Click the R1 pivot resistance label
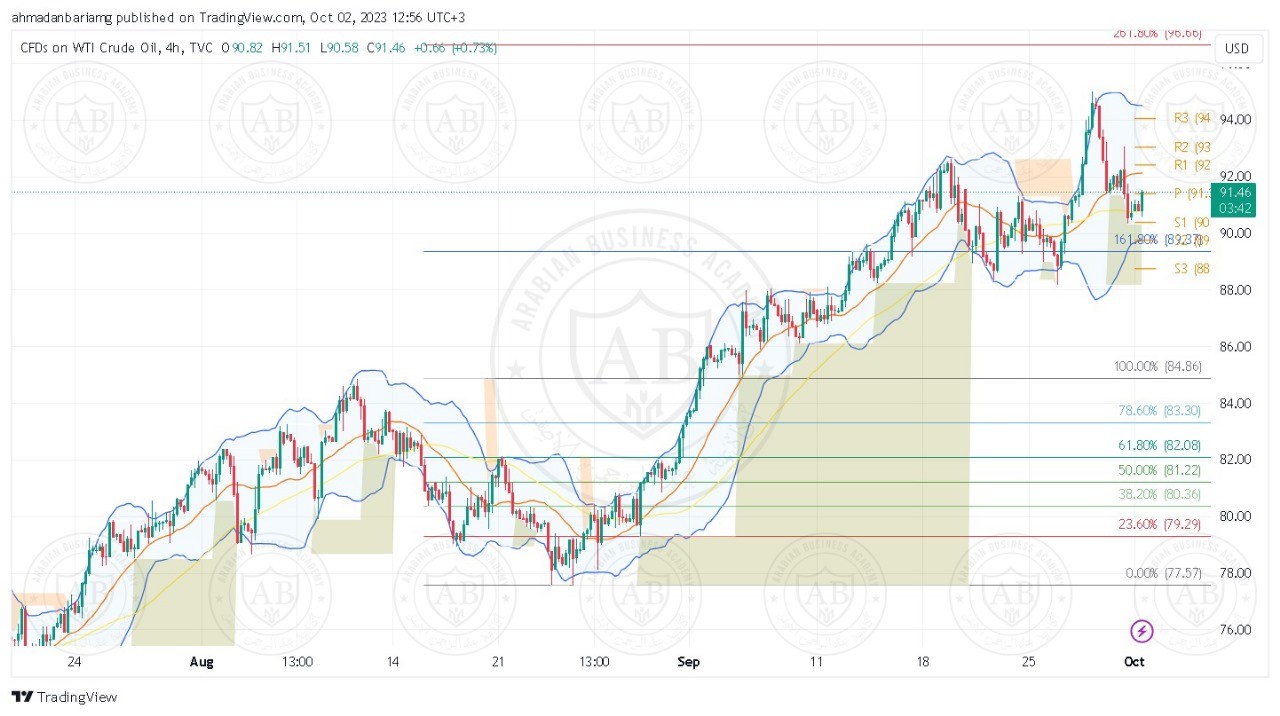The image size is (1280, 716). [x=1192, y=165]
